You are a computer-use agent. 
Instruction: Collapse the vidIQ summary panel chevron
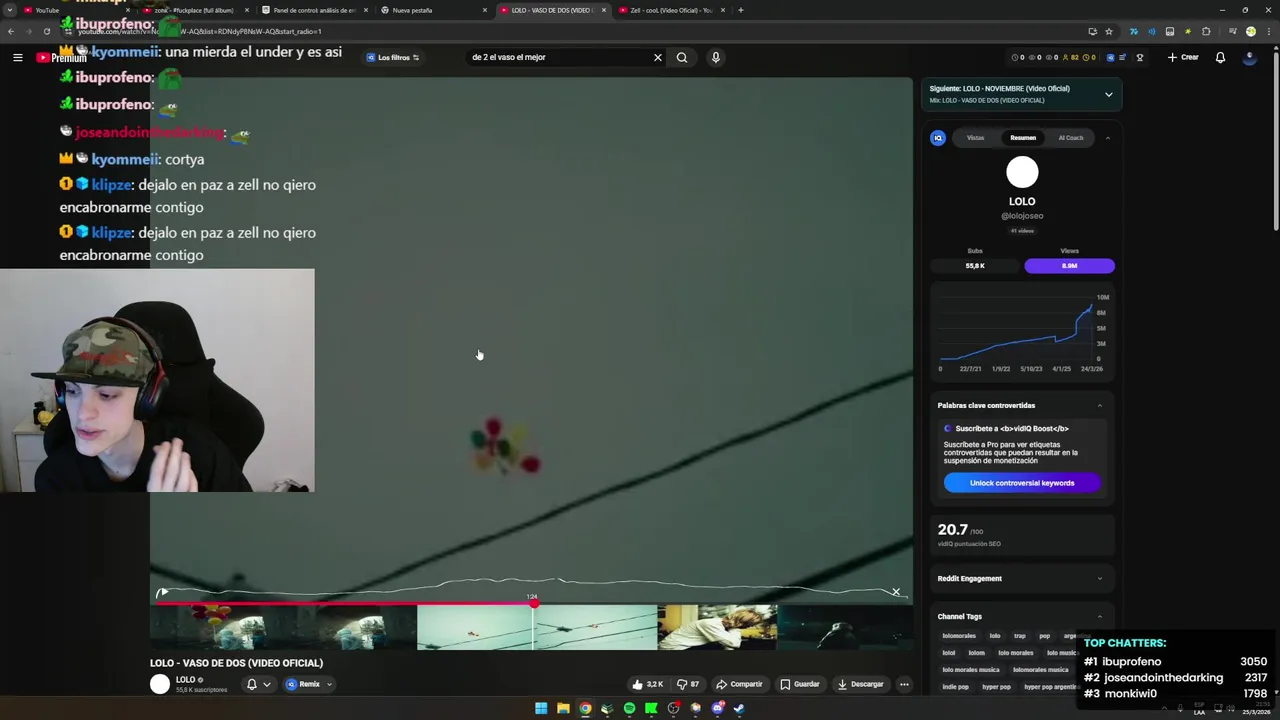click(x=1107, y=138)
